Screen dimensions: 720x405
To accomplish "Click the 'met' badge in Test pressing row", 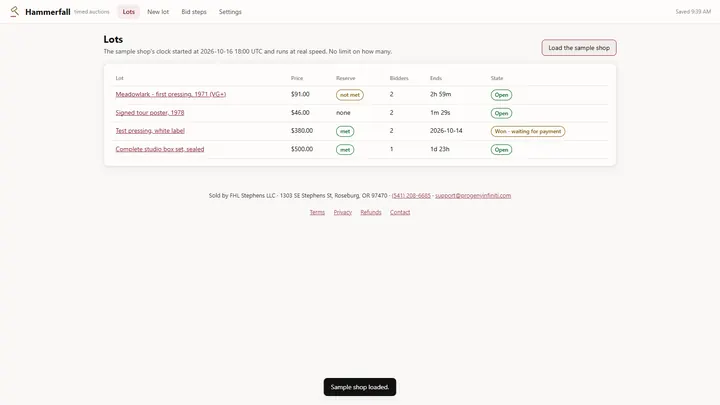I will tap(345, 131).
